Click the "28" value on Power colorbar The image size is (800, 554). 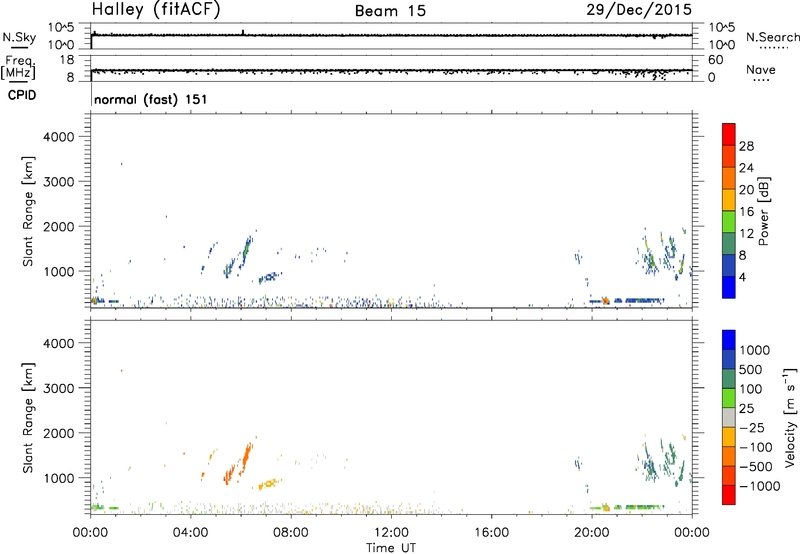(746, 146)
